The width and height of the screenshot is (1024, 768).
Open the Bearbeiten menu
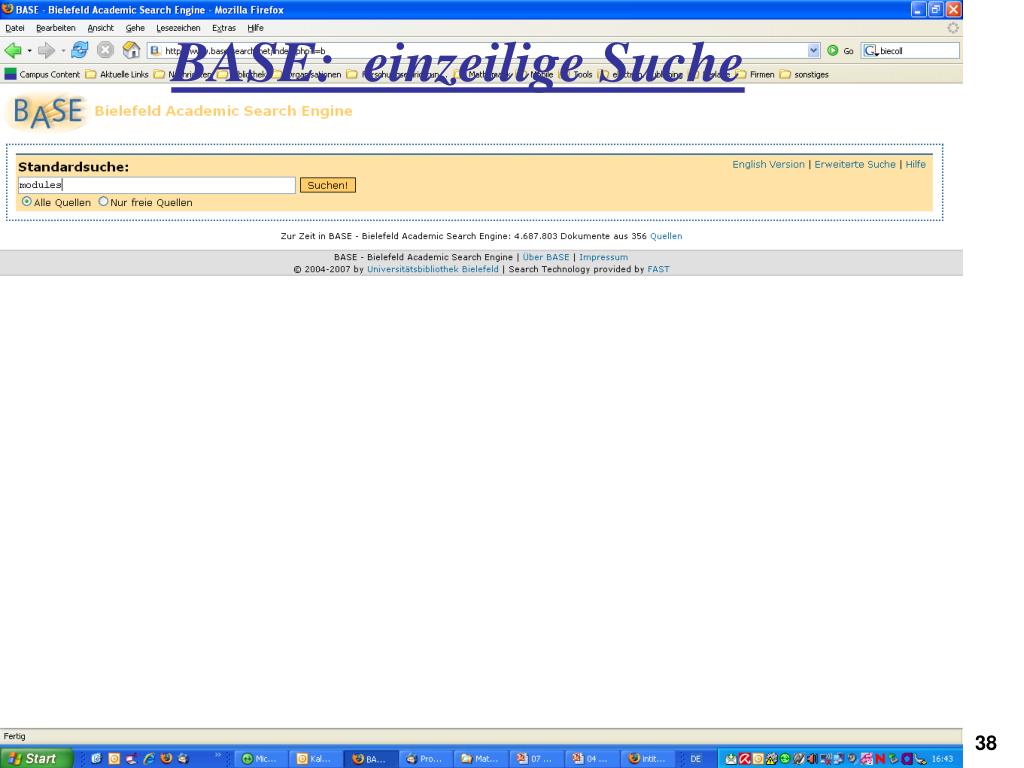click(56, 28)
